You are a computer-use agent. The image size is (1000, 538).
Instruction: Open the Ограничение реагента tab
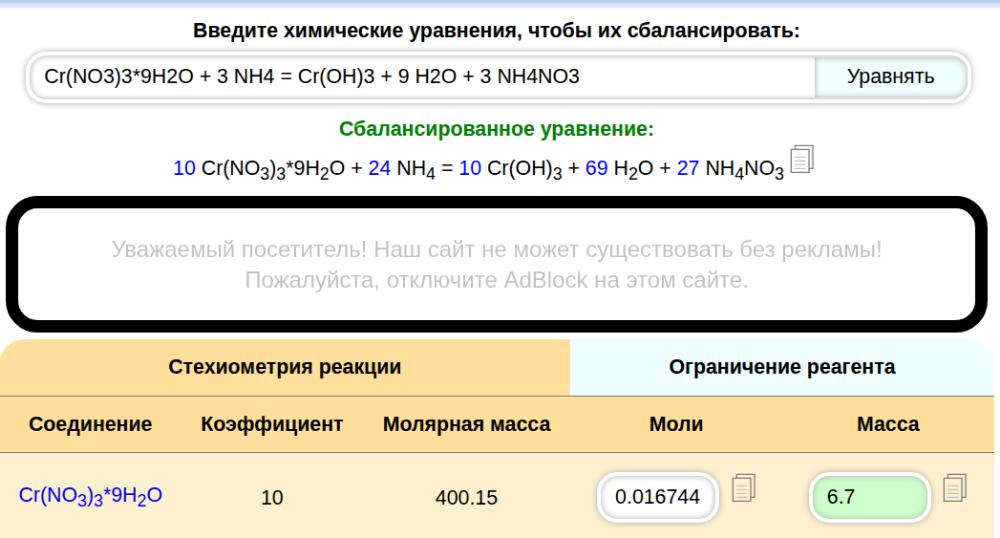[x=782, y=367]
